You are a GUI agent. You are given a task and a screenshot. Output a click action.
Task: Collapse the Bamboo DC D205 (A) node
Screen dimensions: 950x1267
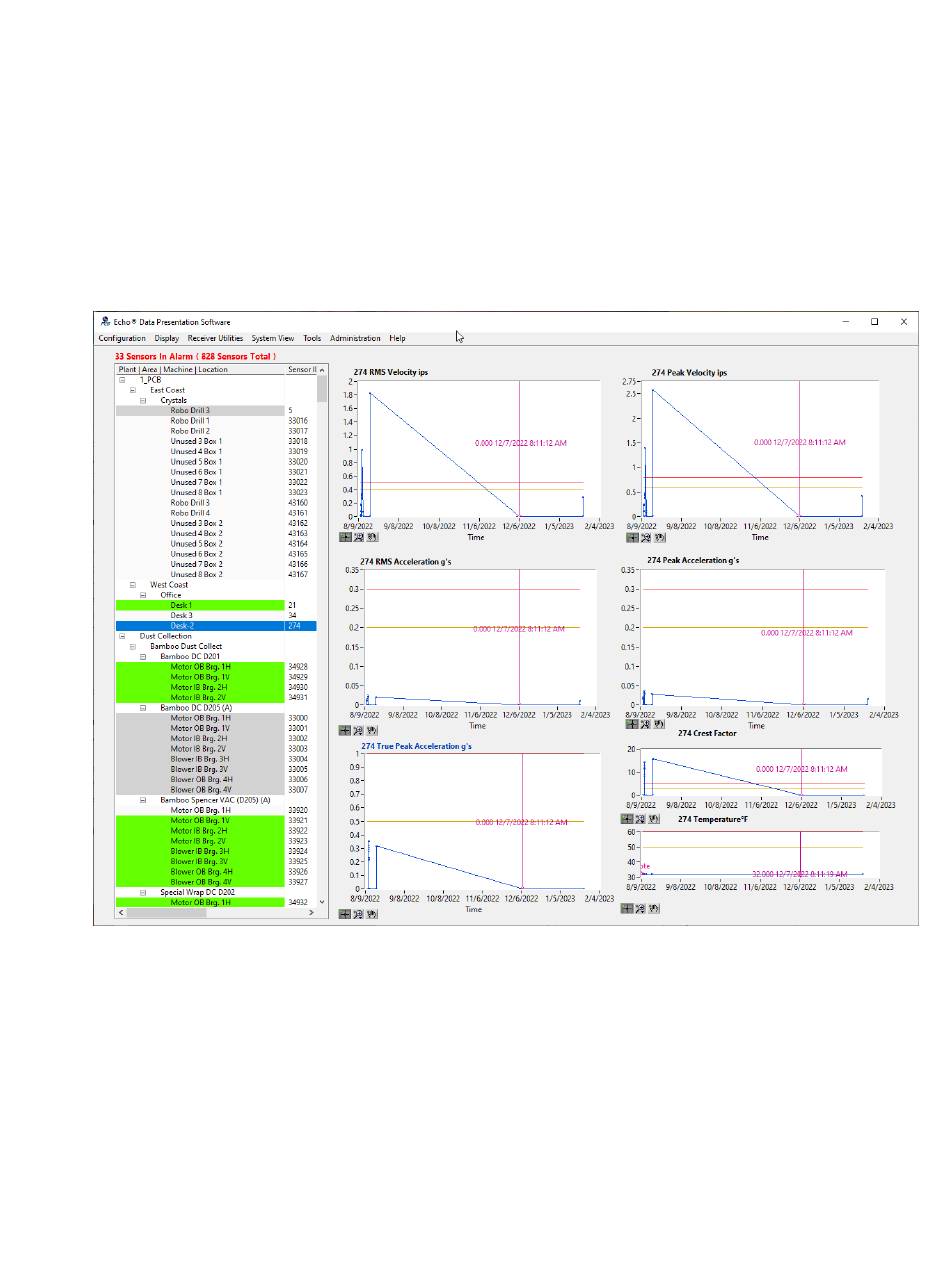click(143, 708)
